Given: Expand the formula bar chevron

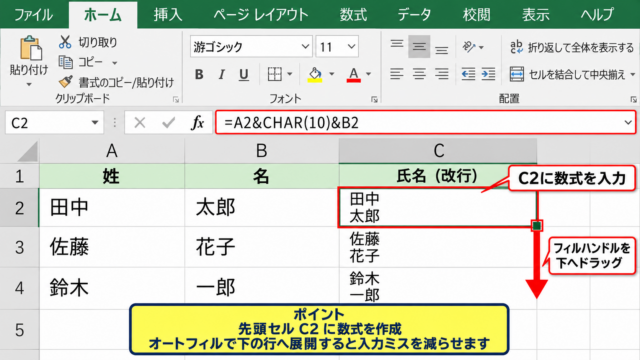Looking at the screenshot, I should 628,122.
